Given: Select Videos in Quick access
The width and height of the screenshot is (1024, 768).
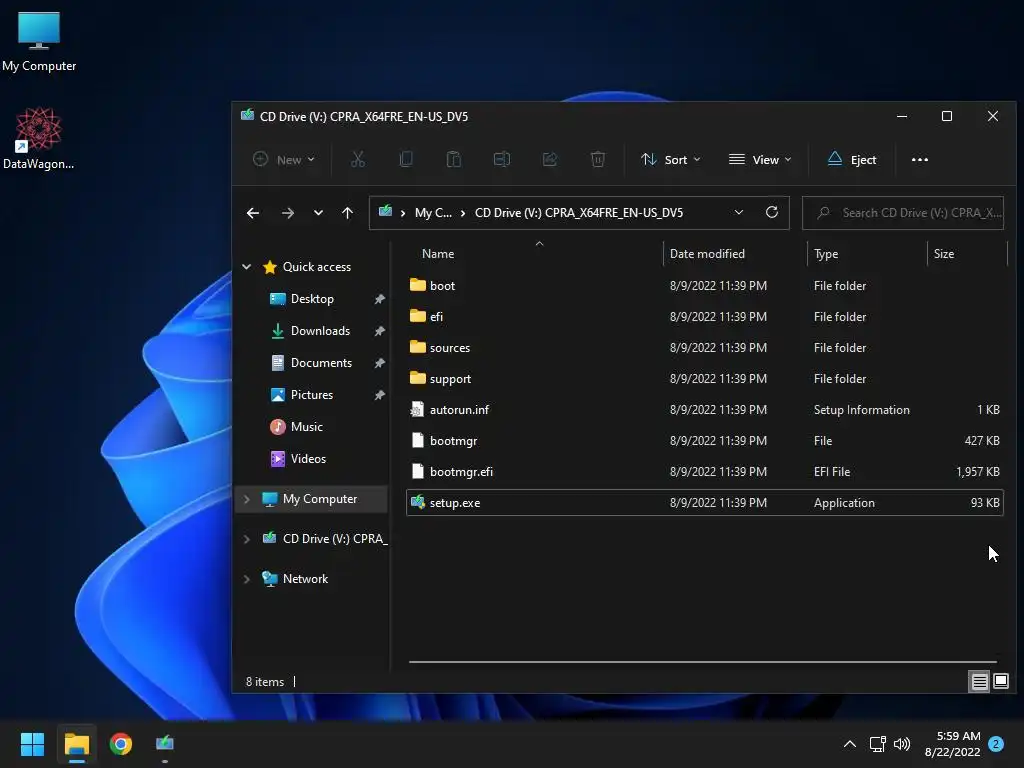Looking at the screenshot, I should point(308,459).
